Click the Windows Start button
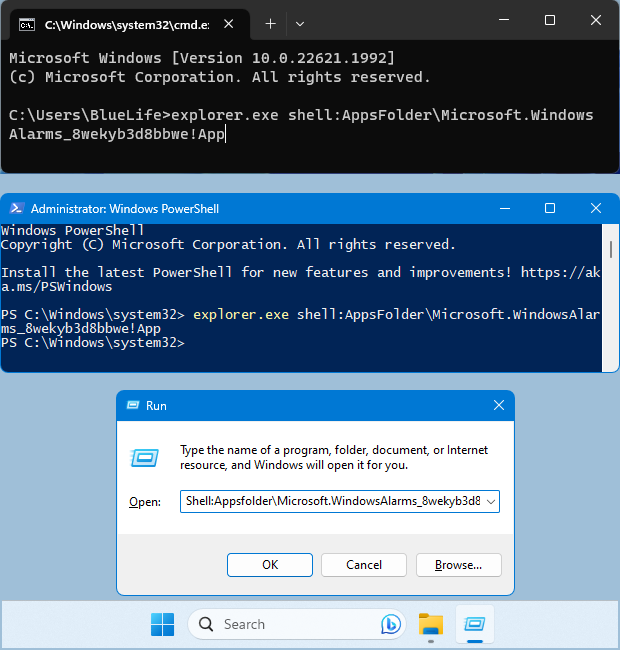The width and height of the screenshot is (620, 650). (162, 624)
